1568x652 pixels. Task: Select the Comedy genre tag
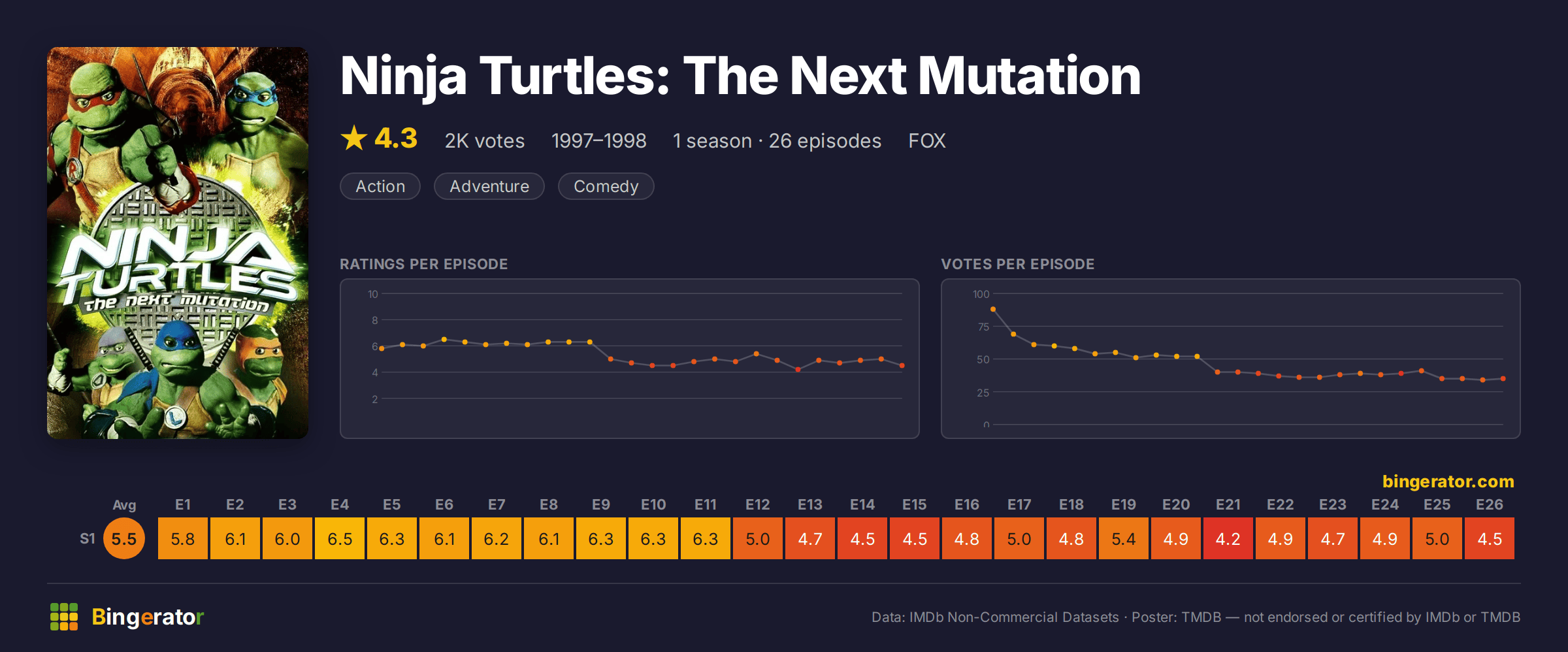pyautogui.click(x=606, y=186)
